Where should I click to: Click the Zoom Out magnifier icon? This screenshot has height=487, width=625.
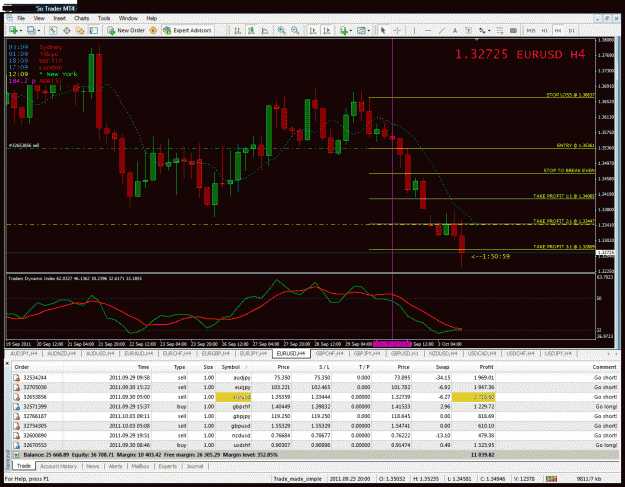point(295,31)
